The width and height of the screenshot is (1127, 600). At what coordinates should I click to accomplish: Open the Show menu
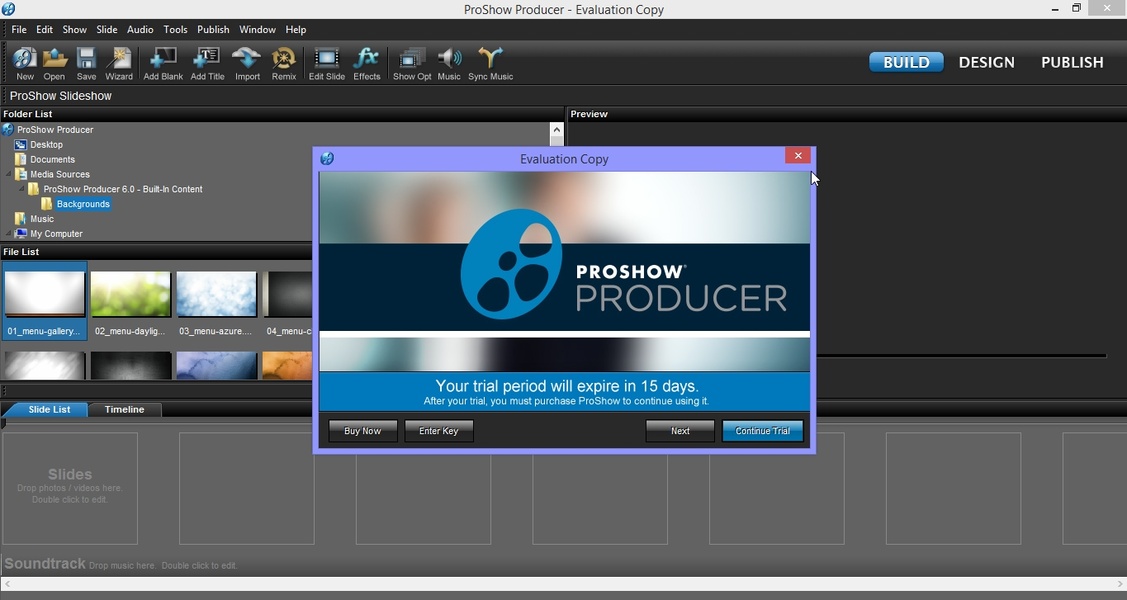[x=74, y=29]
